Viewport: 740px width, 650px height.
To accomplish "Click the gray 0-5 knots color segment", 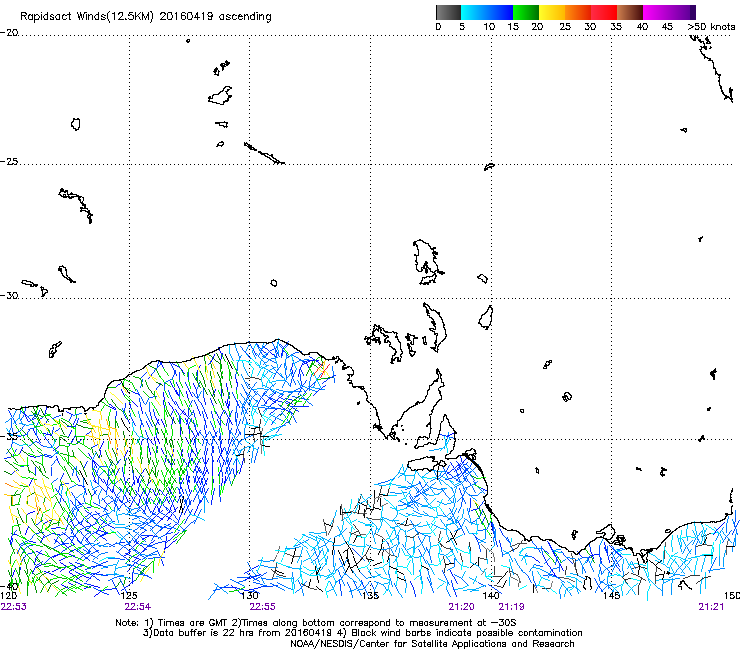I will pyautogui.click(x=448, y=12).
